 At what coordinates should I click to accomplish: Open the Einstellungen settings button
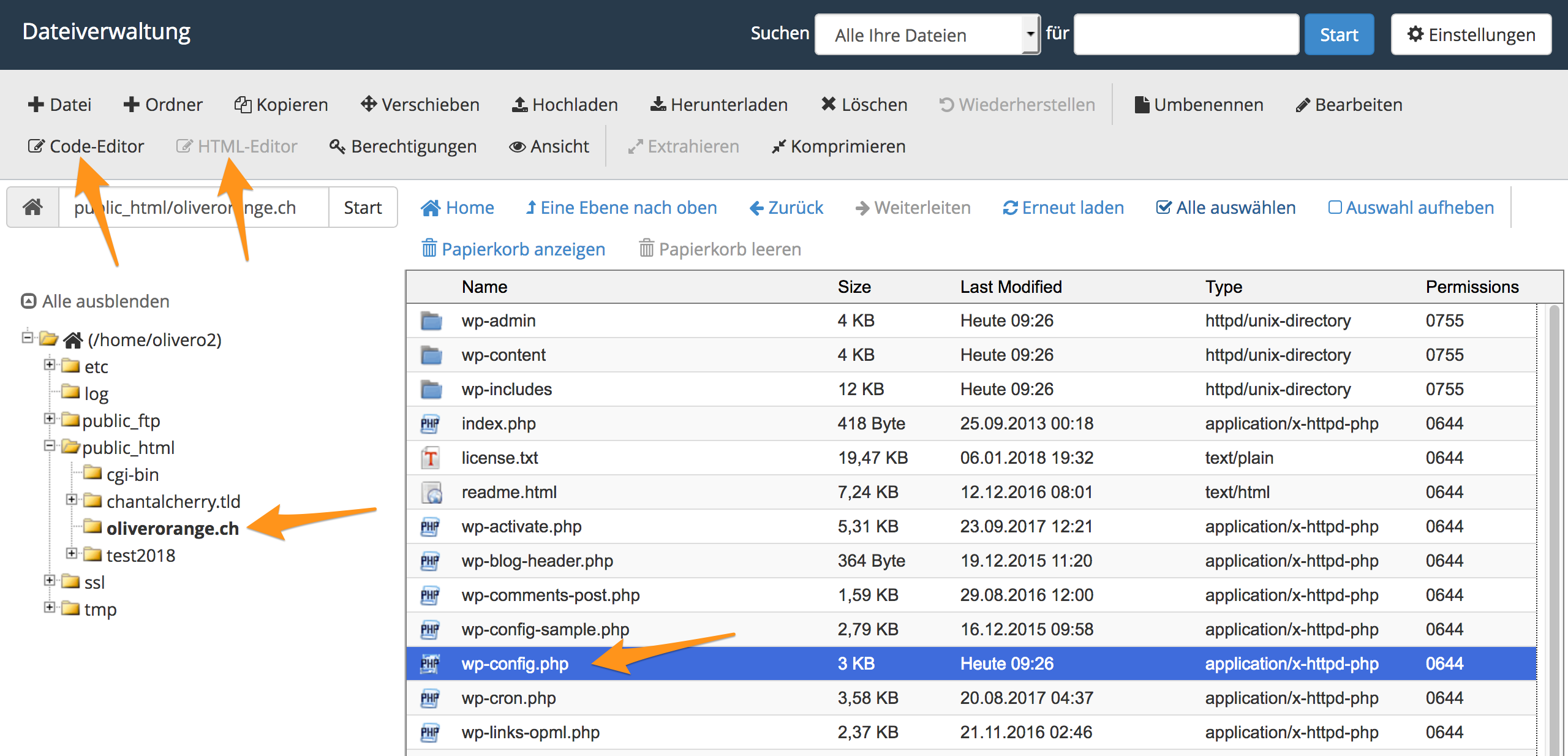(1471, 34)
